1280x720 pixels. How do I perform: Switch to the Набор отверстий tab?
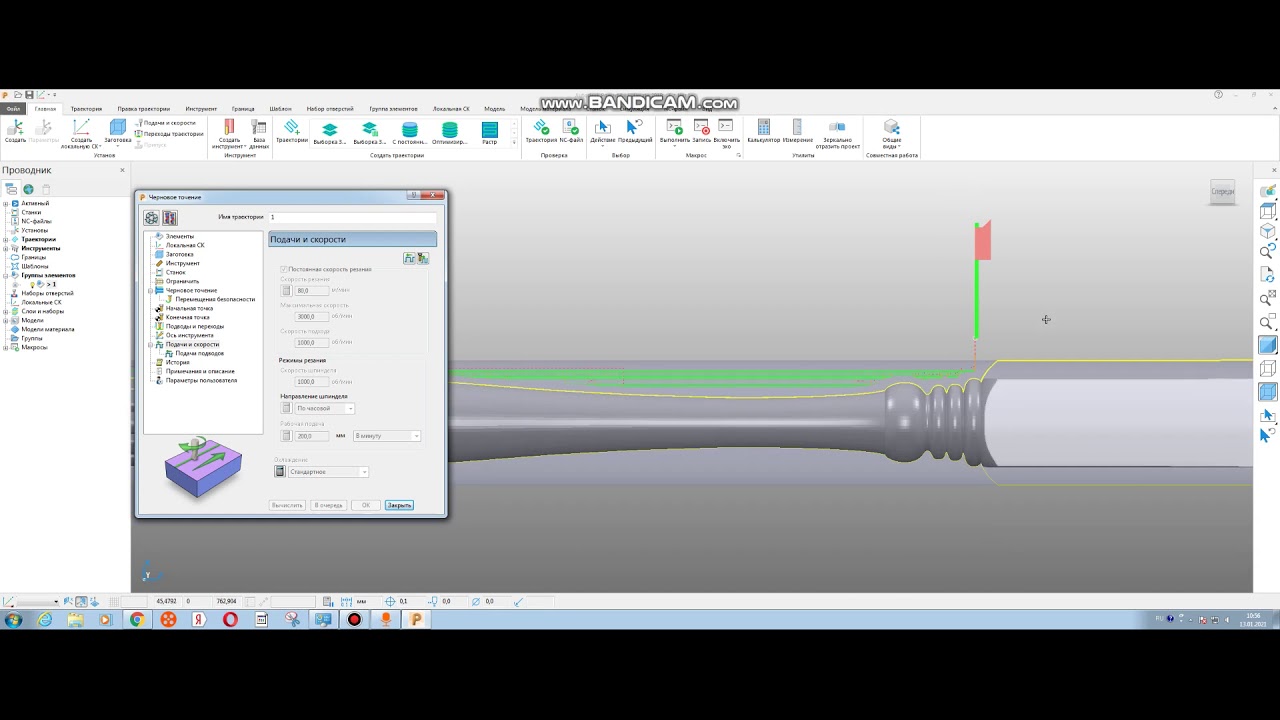[330, 108]
